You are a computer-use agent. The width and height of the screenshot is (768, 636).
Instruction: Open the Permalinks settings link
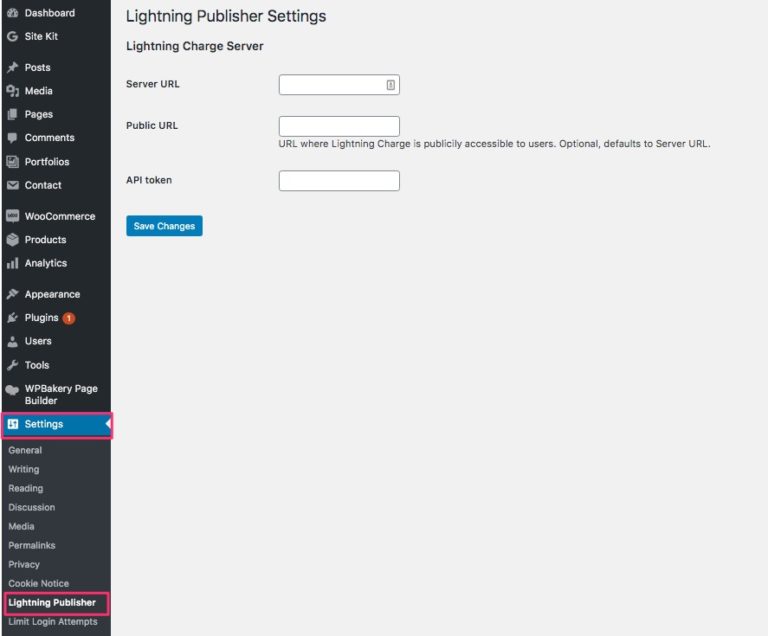32,546
